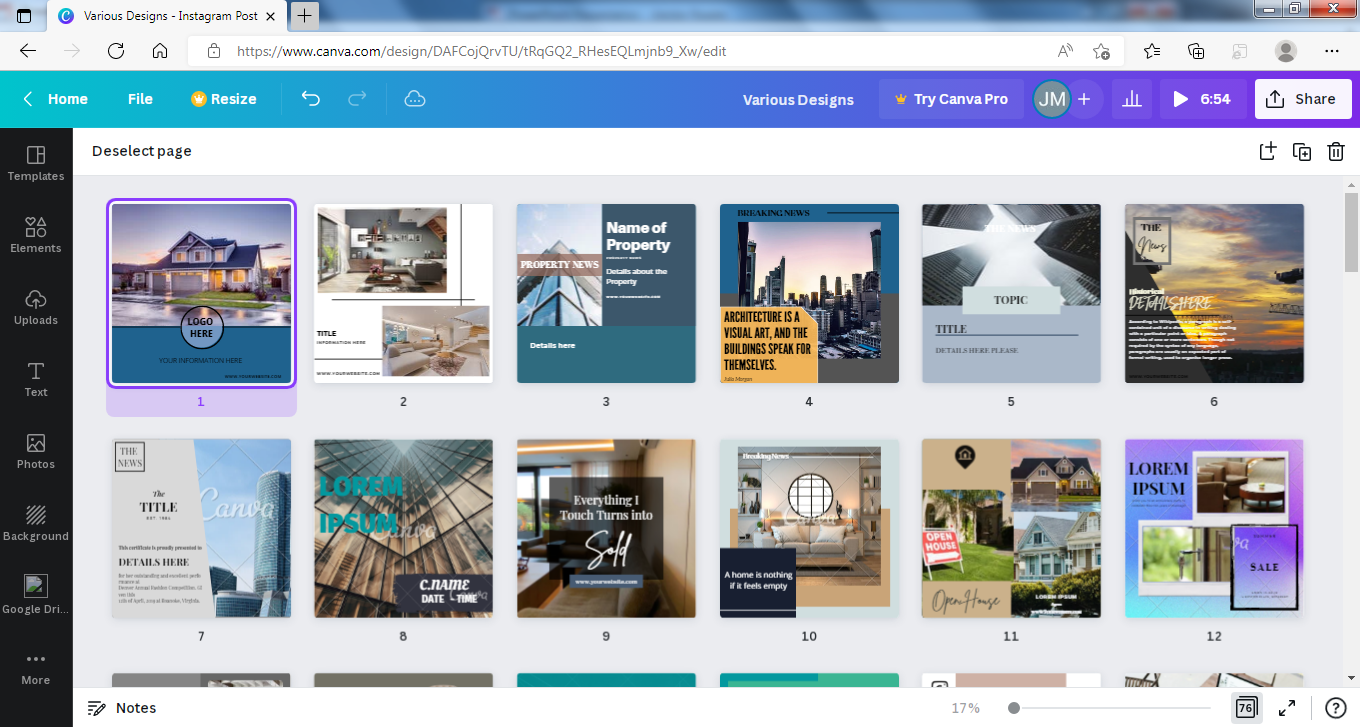Open the Uploads panel
1360x727 pixels.
36,307
